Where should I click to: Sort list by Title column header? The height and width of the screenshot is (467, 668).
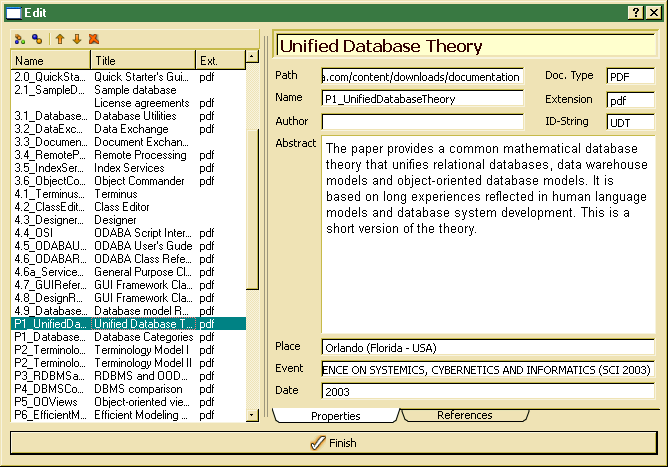coord(142,61)
